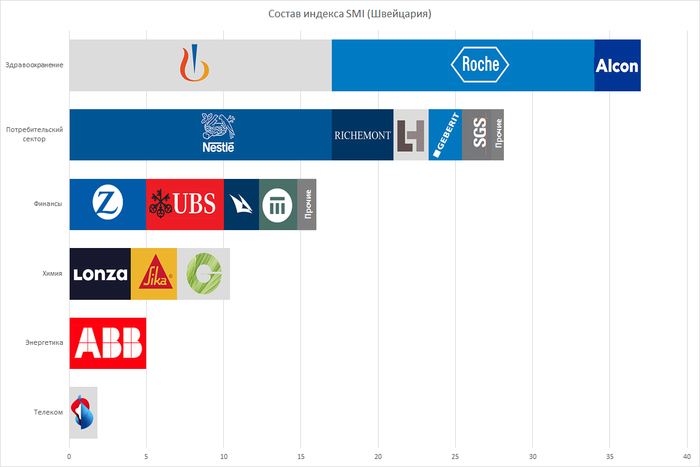
Task: Click the 35 axis tick label
Action: [610, 456]
